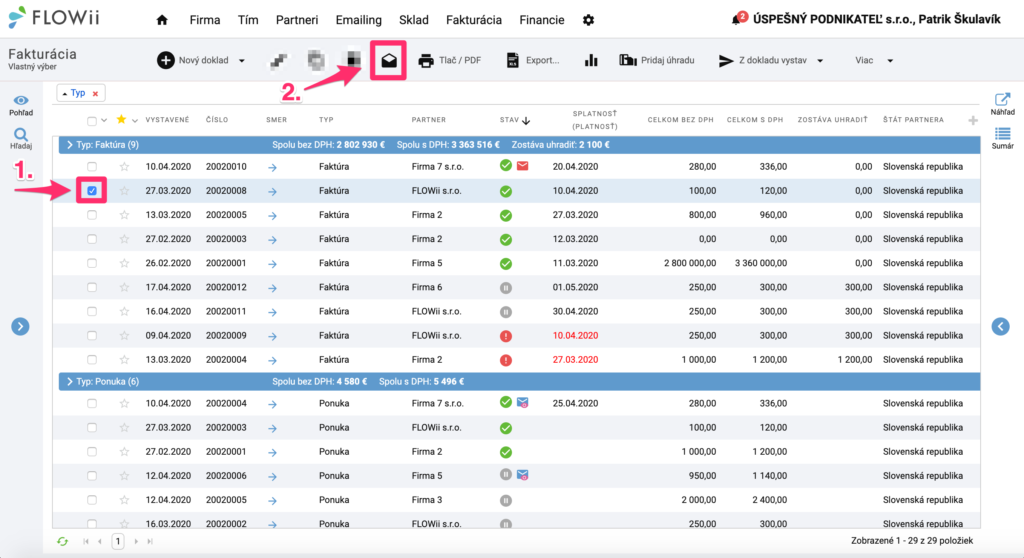The width and height of the screenshot is (1024, 558).
Task: Select checkbox for invoice 20020009
Action: [x=91, y=336]
